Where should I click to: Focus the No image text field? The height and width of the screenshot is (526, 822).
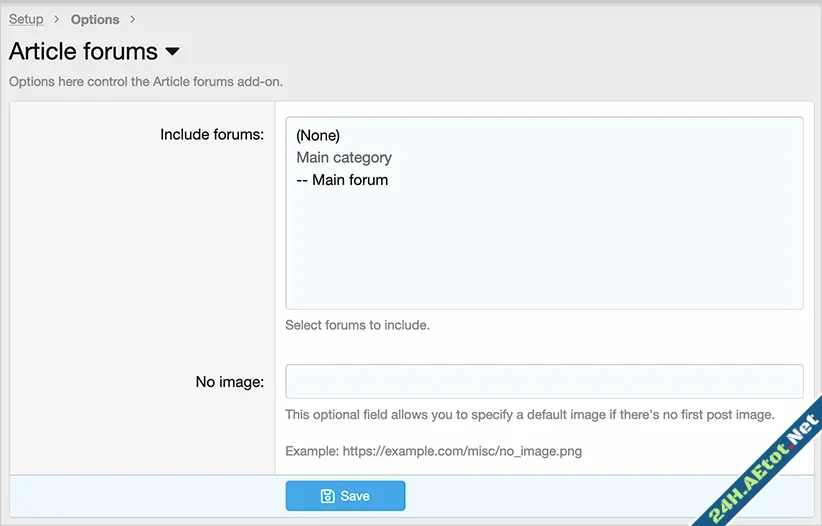pos(544,381)
